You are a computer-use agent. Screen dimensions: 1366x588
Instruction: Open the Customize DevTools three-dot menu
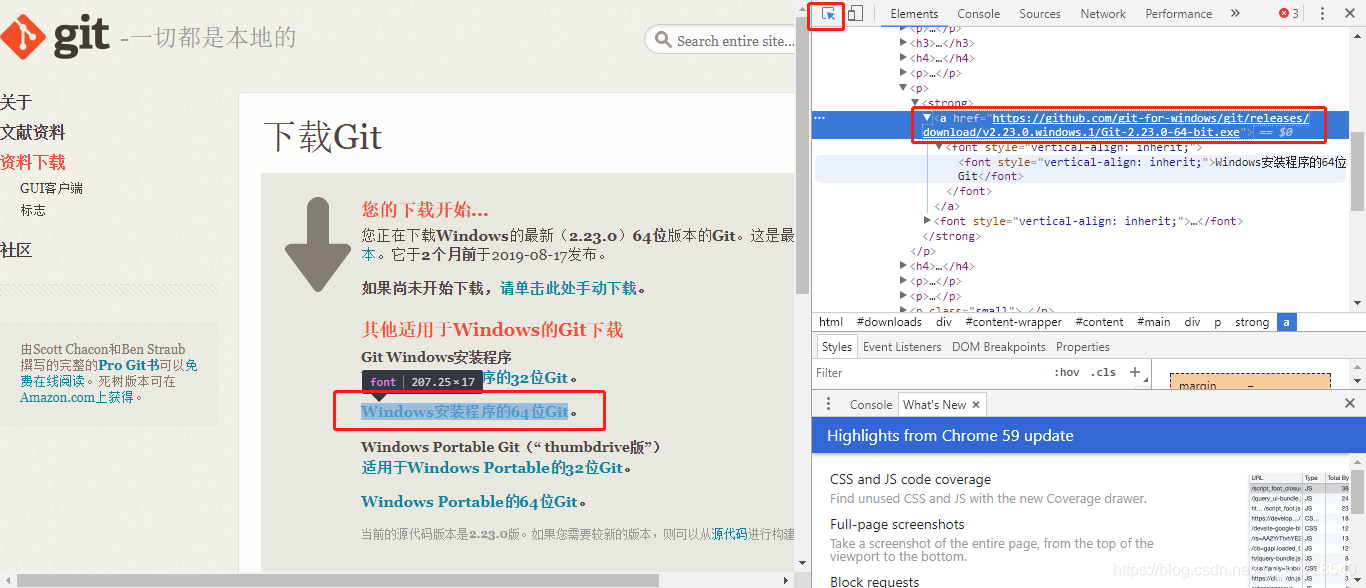(x=1322, y=14)
